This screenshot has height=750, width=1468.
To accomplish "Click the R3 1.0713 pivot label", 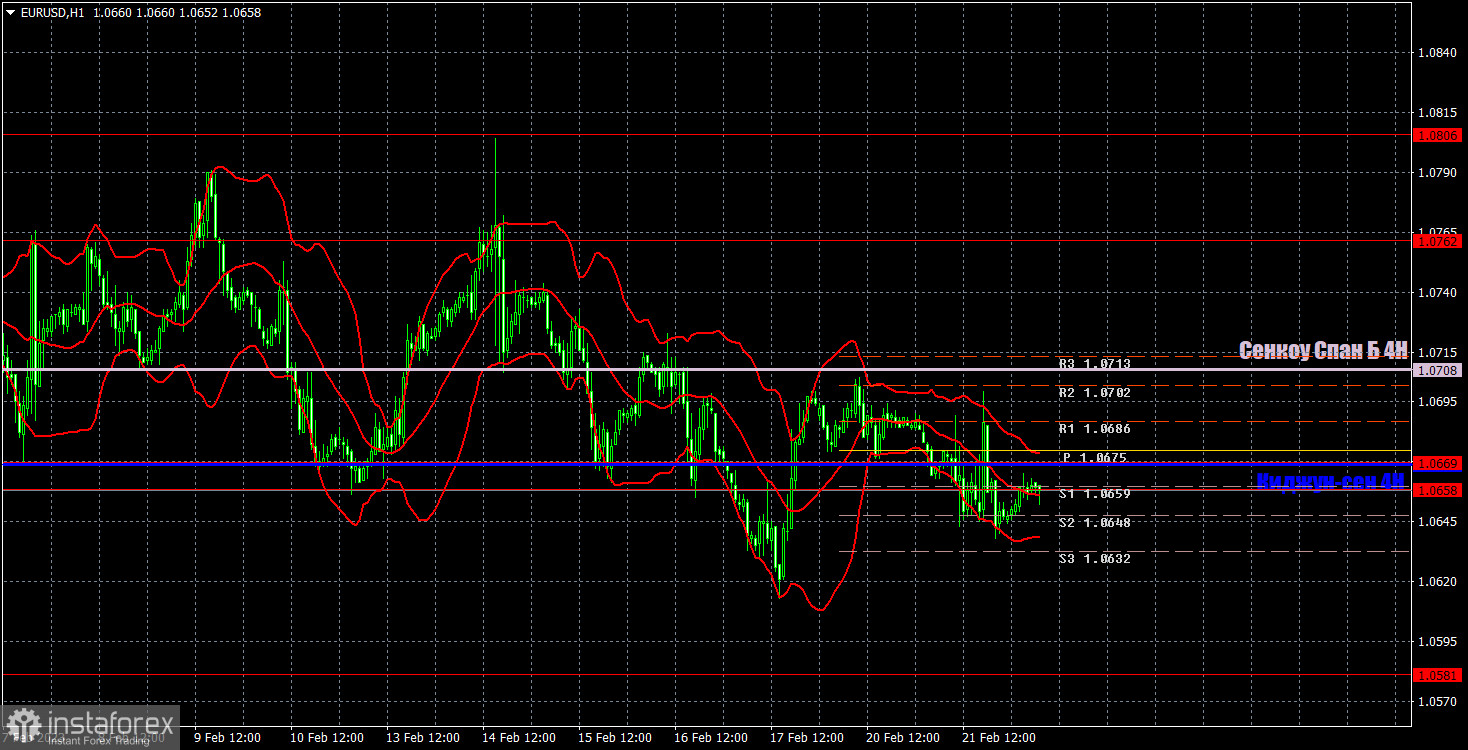I will [1095, 364].
